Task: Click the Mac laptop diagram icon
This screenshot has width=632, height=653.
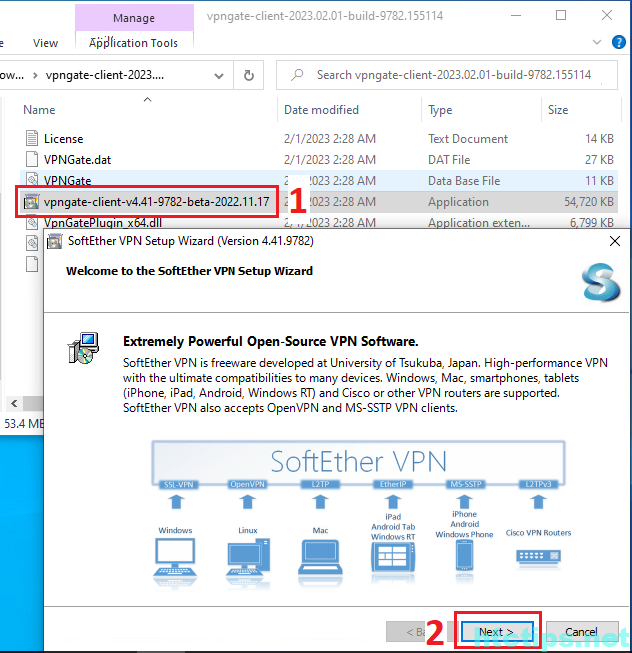Action: pyautogui.click(x=320, y=559)
